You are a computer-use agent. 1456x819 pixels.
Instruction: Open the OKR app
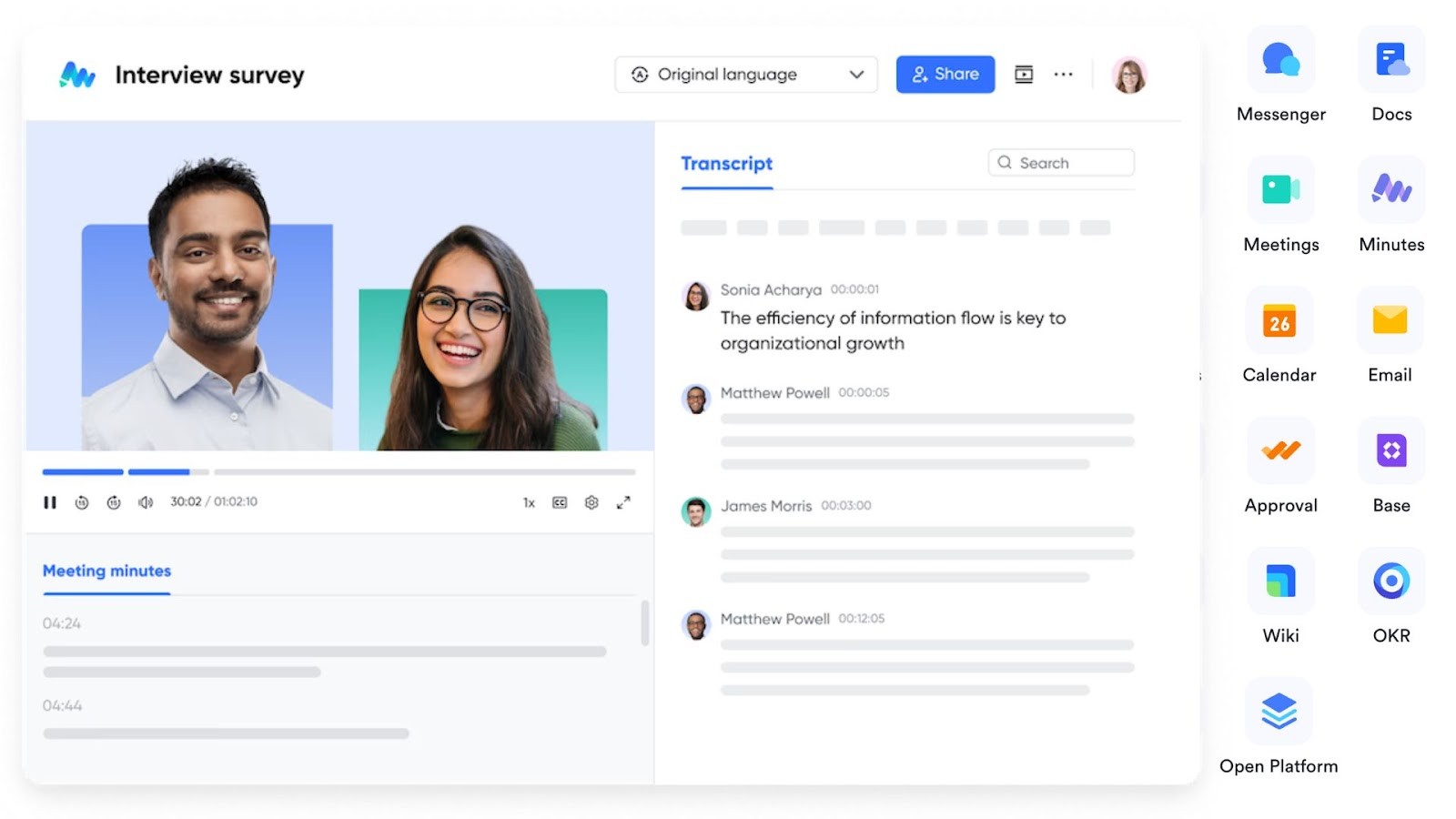point(1390,580)
